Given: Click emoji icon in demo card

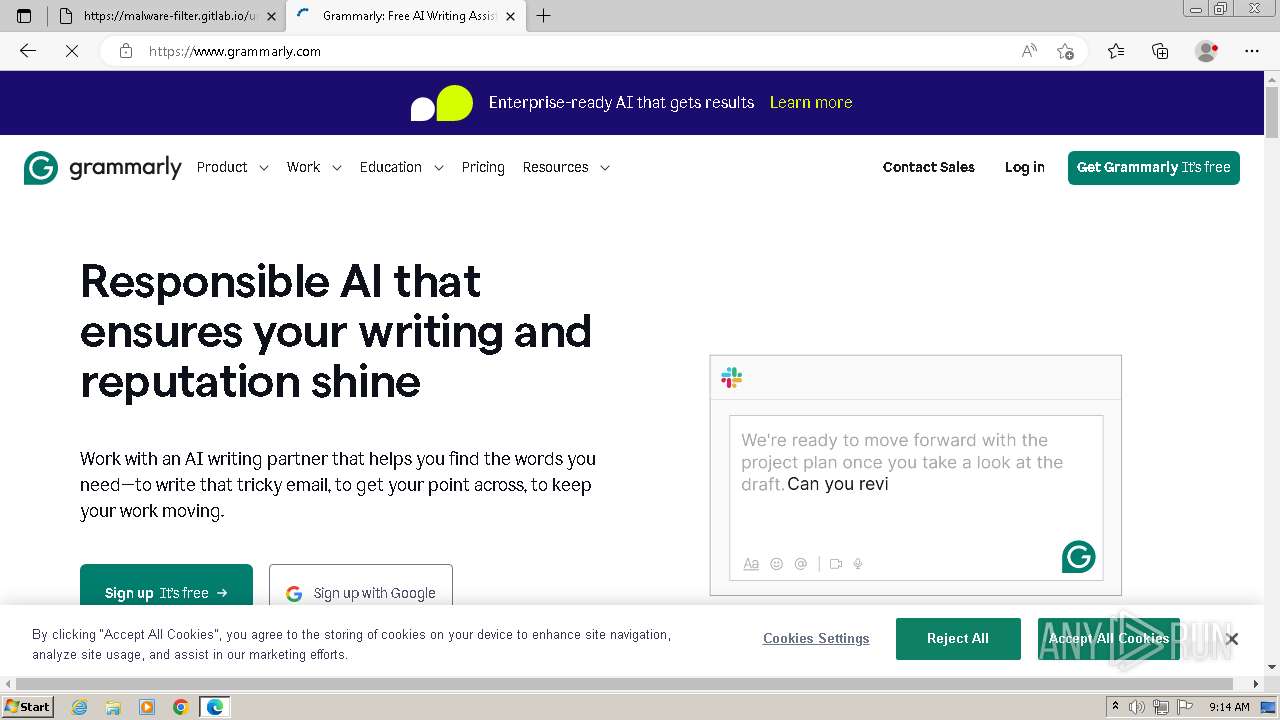Looking at the screenshot, I should point(776,564).
